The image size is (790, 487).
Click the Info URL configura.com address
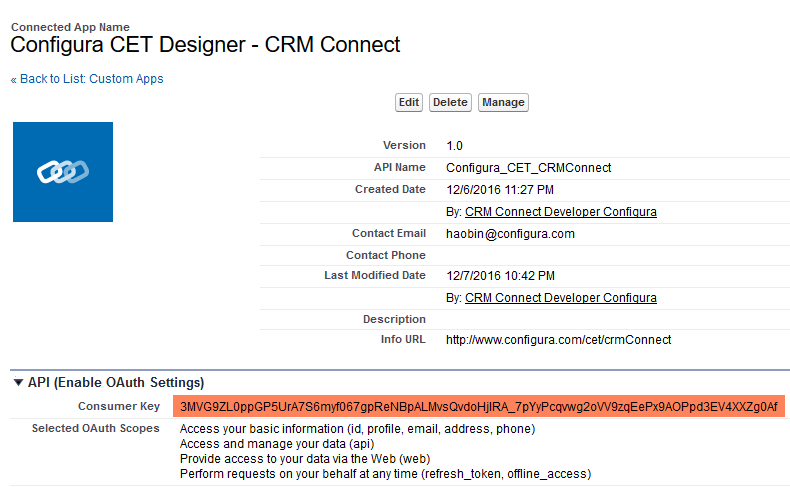click(x=558, y=340)
